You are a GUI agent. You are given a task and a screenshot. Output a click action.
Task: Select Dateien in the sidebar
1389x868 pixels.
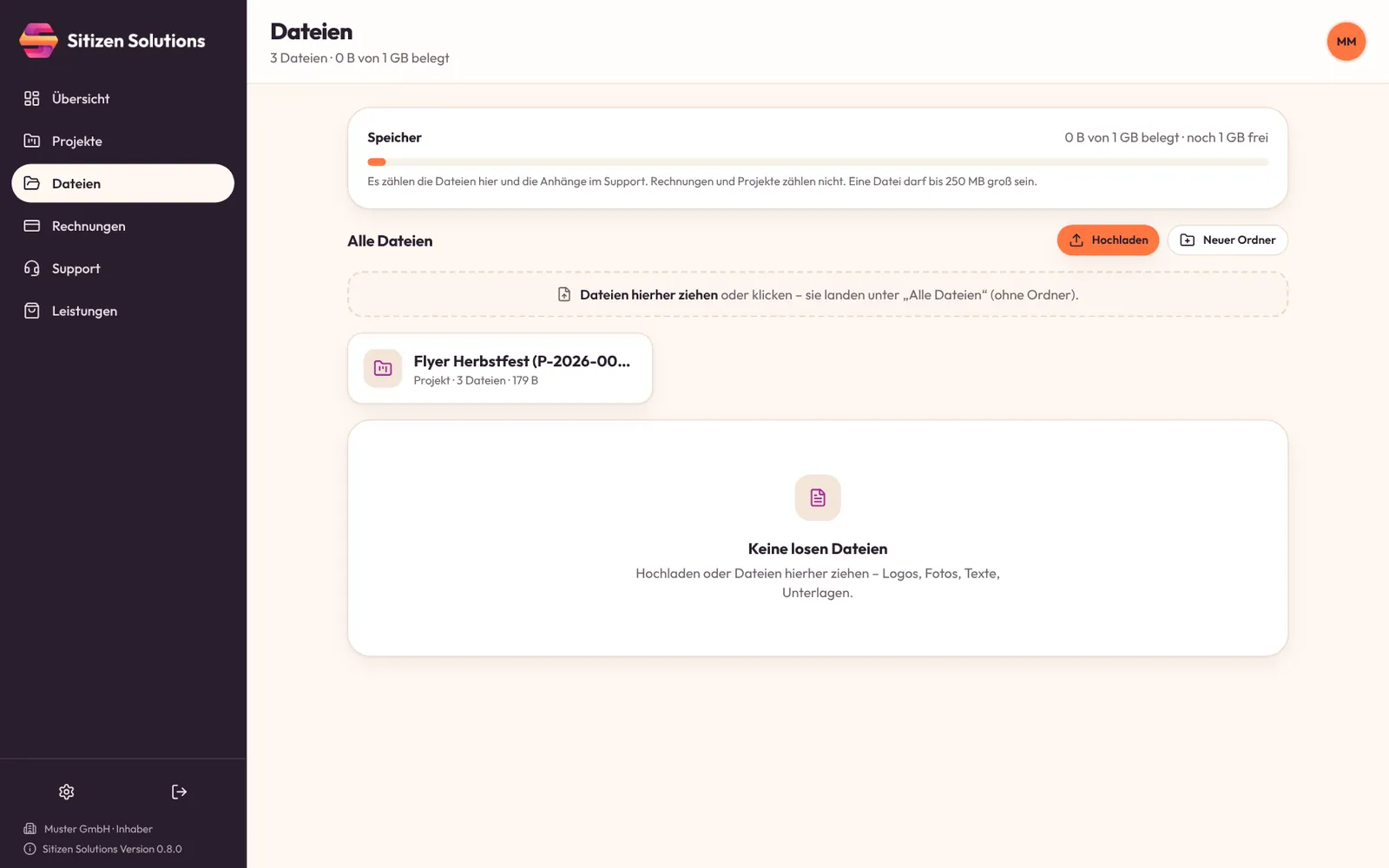pyautogui.click(x=123, y=183)
